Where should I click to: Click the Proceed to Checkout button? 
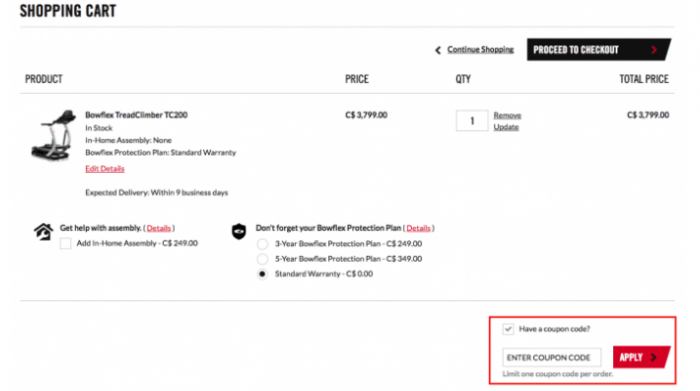pyautogui.click(x=598, y=50)
